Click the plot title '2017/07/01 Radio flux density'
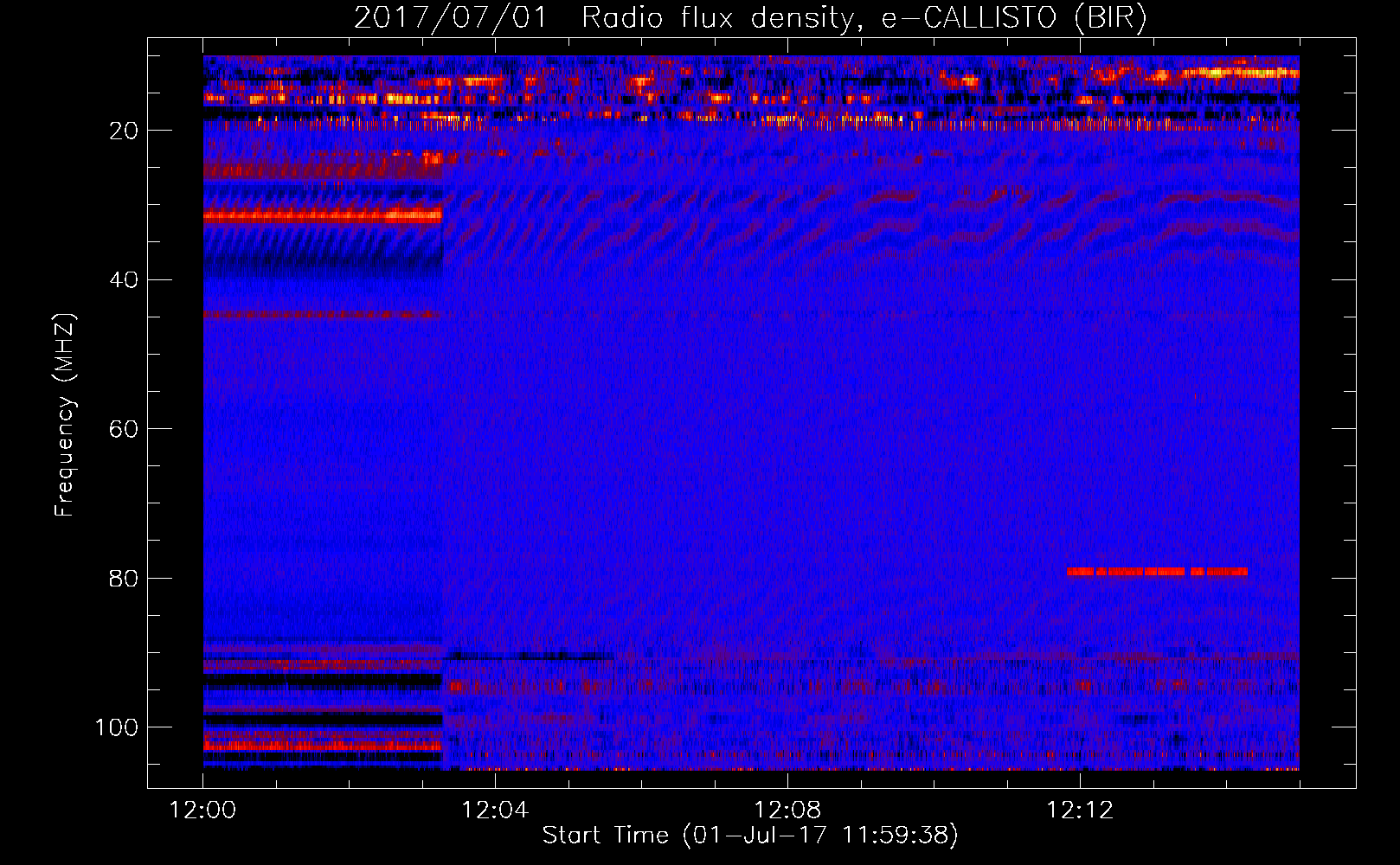Image resolution: width=1400 pixels, height=865 pixels. coord(751,17)
